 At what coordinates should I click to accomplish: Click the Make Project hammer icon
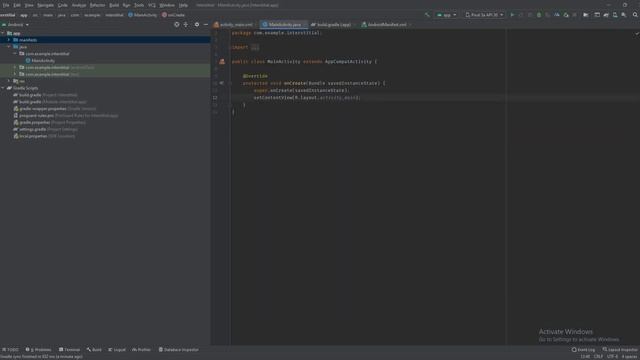click(x=427, y=15)
